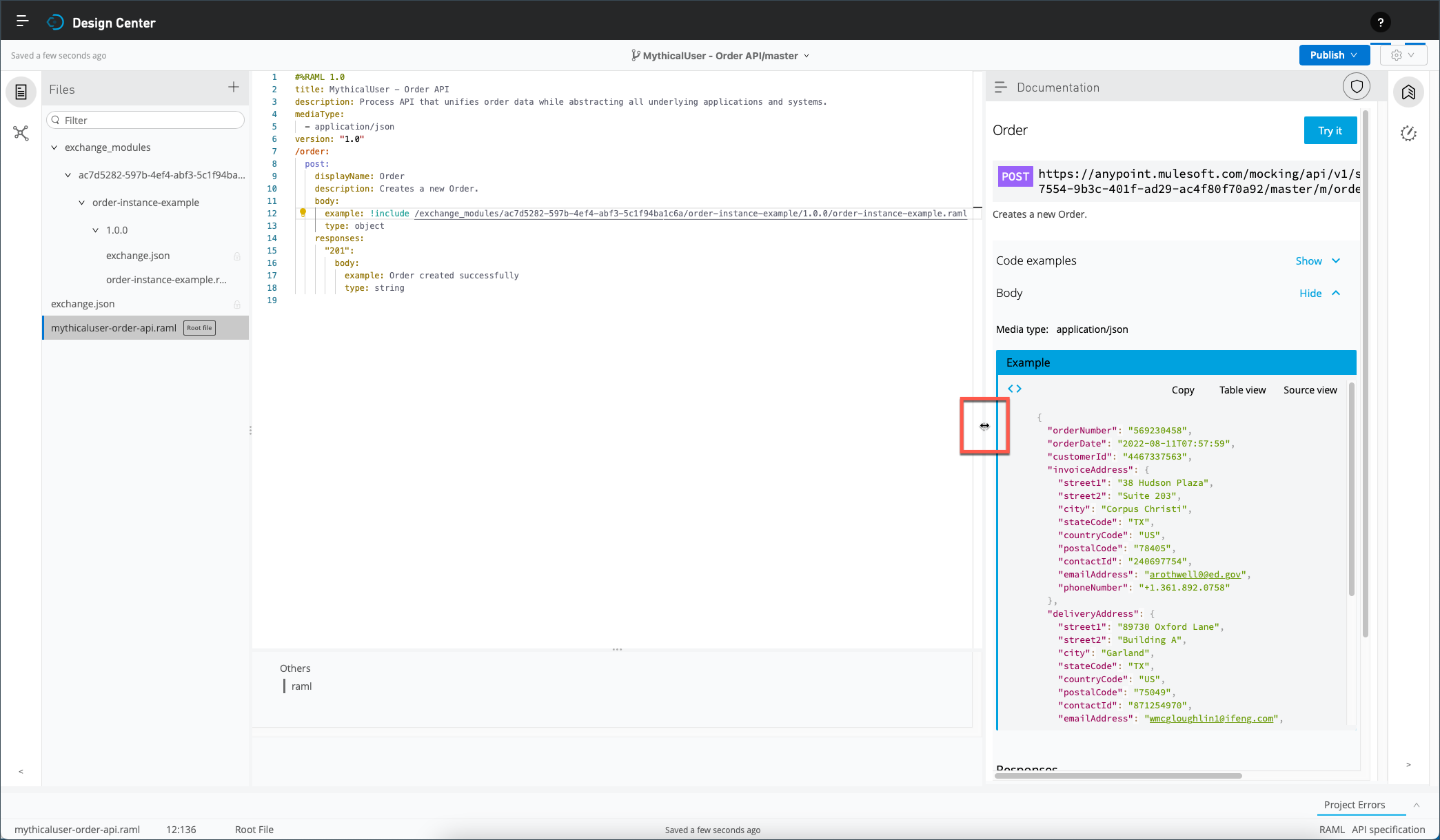Click the Try it button

[x=1330, y=130]
